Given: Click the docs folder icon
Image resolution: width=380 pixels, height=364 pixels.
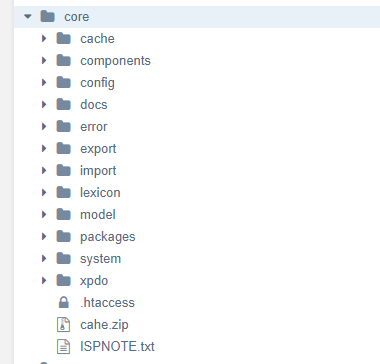Looking at the screenshot, I should coord(63,104).
